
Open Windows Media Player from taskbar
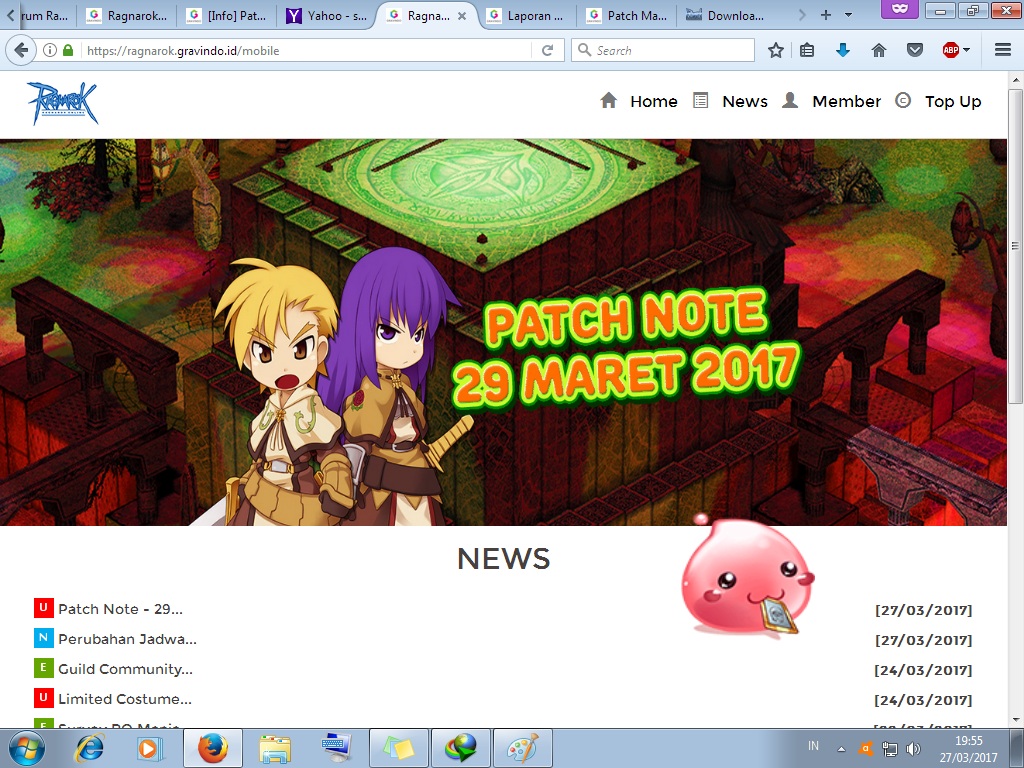pos(149,748)
